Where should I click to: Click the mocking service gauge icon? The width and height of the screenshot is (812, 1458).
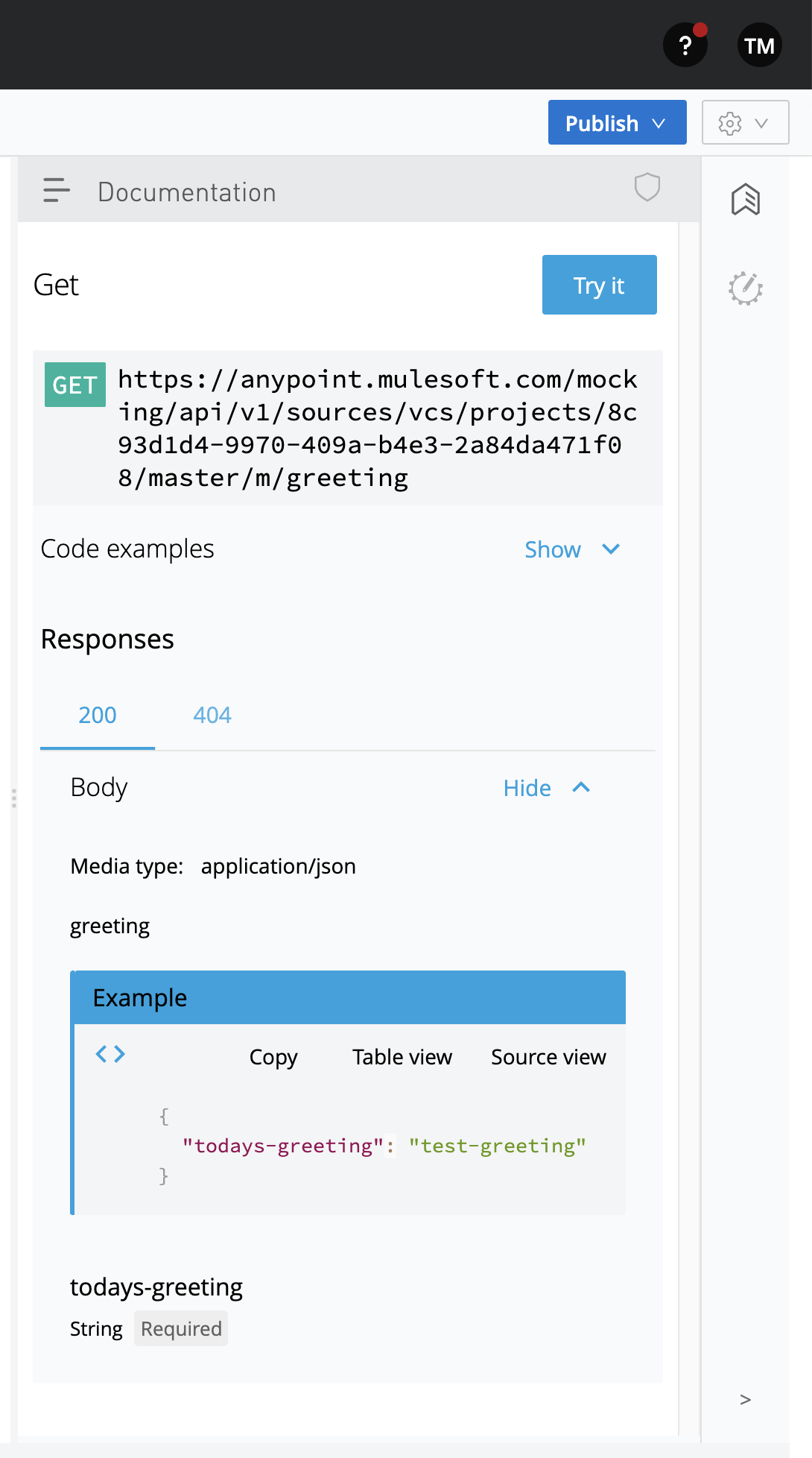point(745,288)
